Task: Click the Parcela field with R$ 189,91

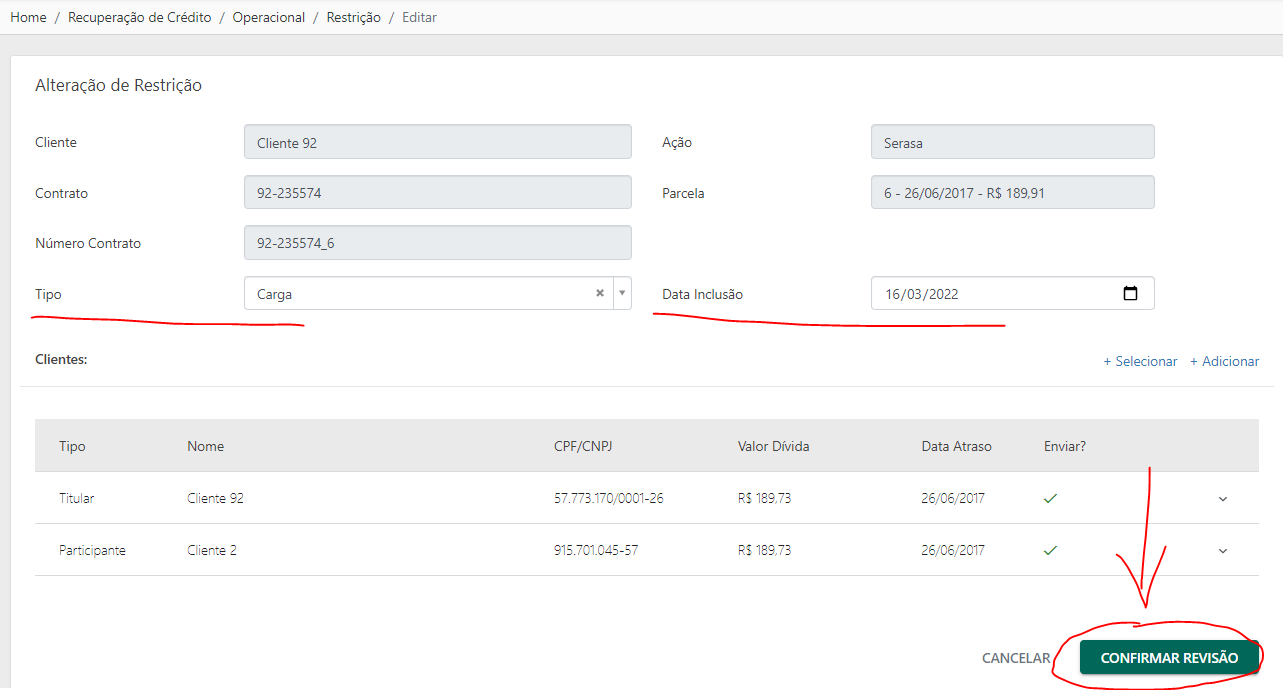Action: (x=1013, y=193)
